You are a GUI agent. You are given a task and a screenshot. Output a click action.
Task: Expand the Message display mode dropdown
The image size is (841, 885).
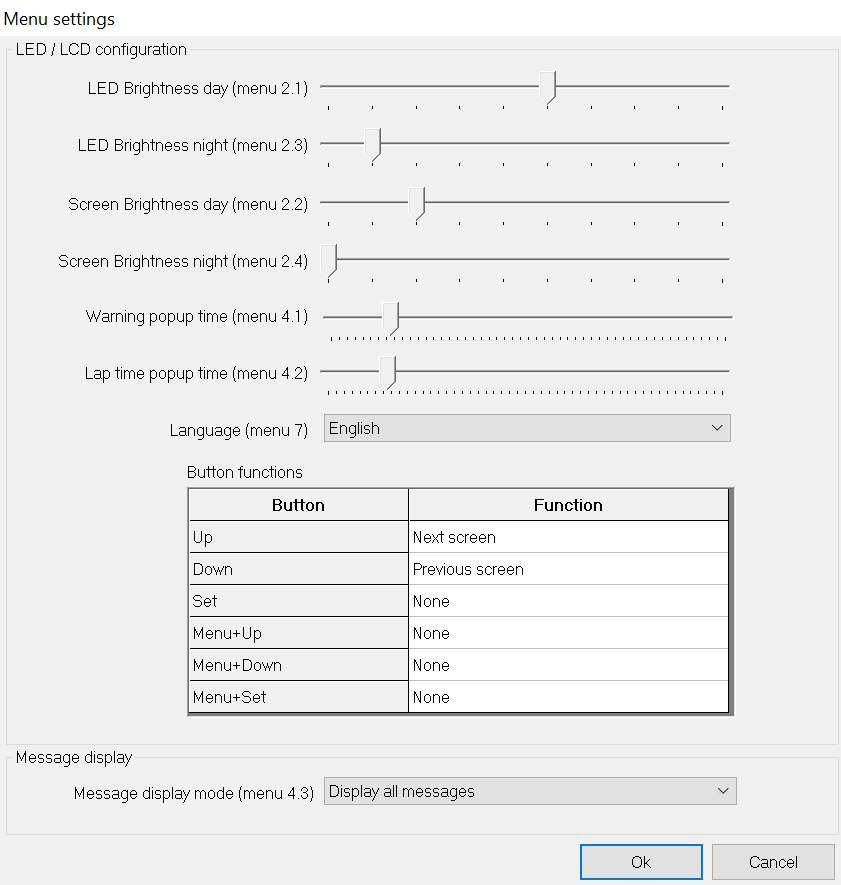coord(530,791)
